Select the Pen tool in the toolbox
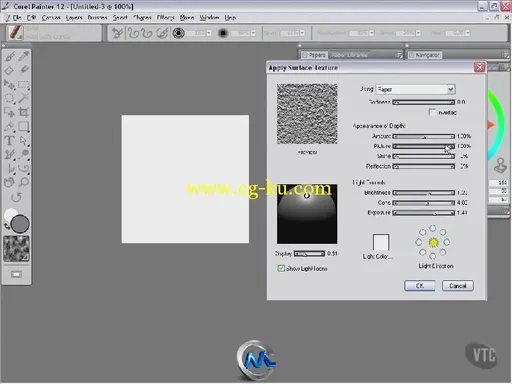The width and height of the screenshot is (512, 384). click(x=10, y=127)
